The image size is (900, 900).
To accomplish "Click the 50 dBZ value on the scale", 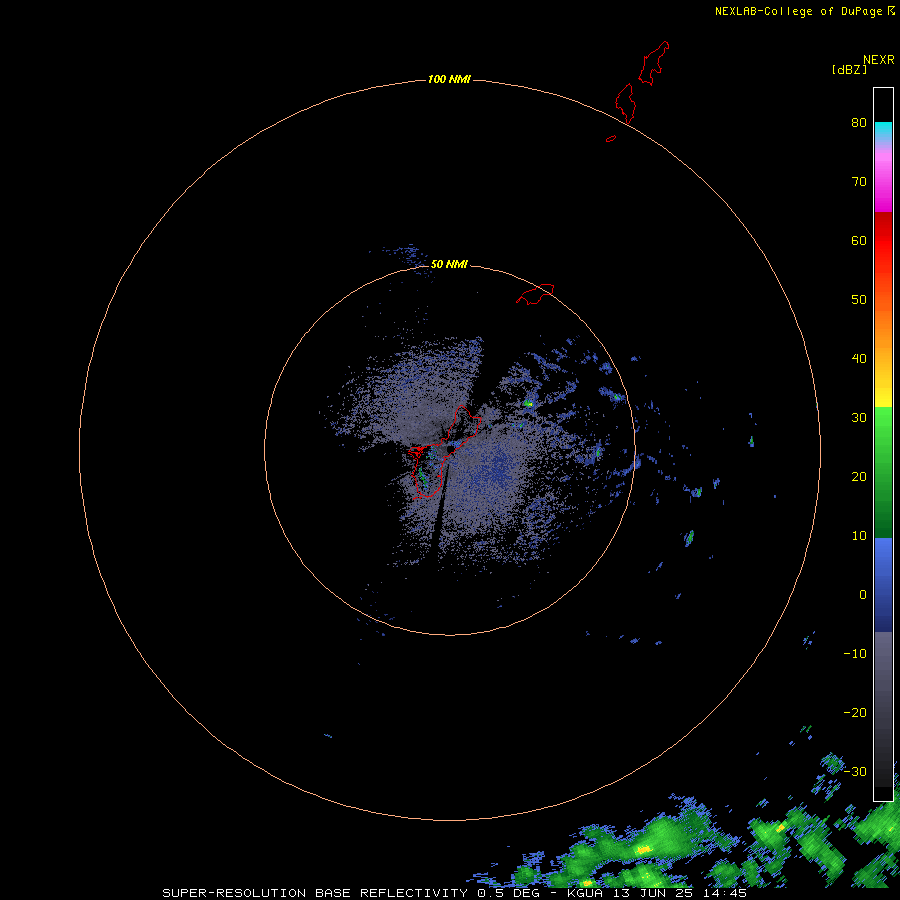I will 859,300.
